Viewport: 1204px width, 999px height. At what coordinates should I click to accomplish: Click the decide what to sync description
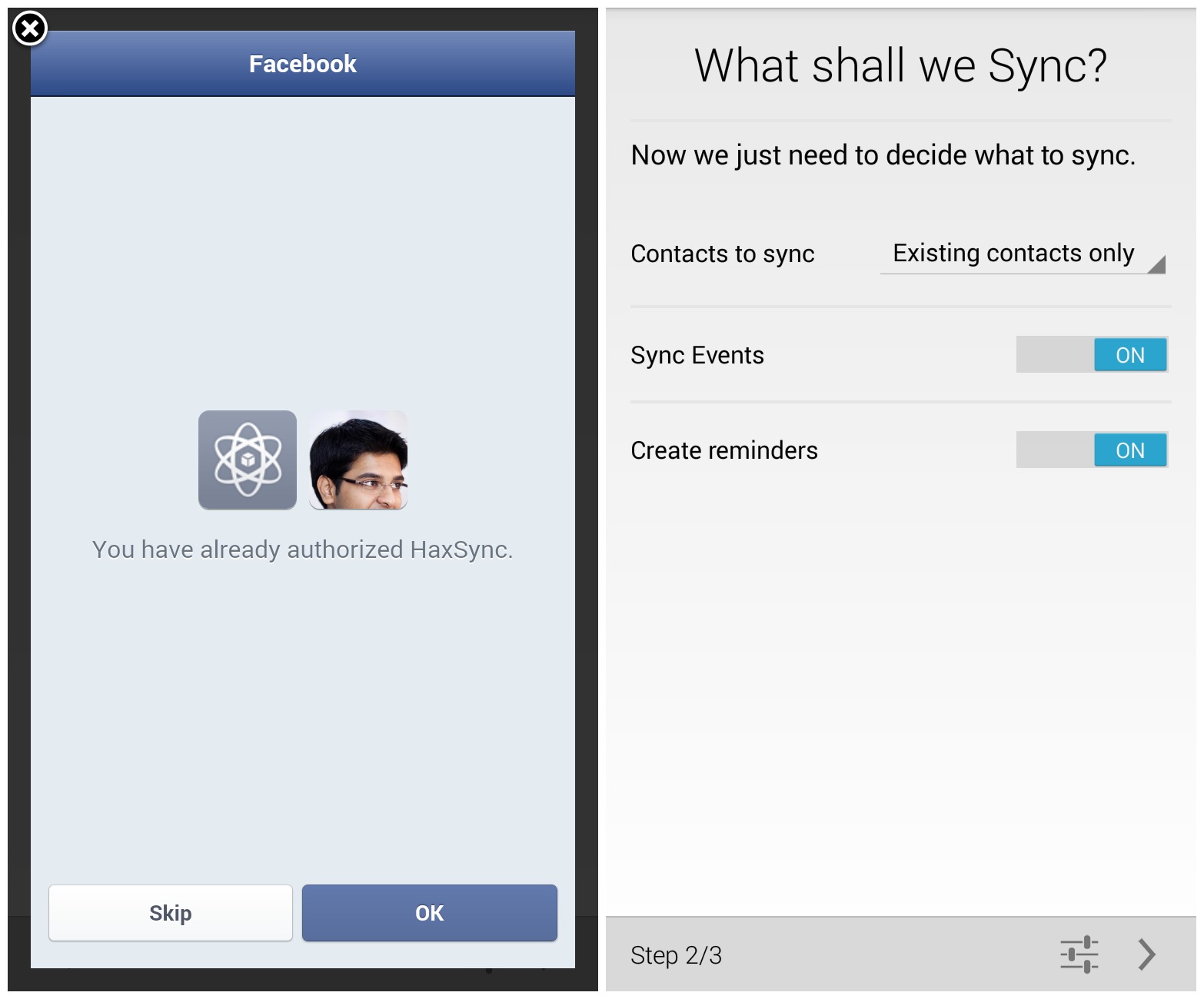[x=883, y=155]
